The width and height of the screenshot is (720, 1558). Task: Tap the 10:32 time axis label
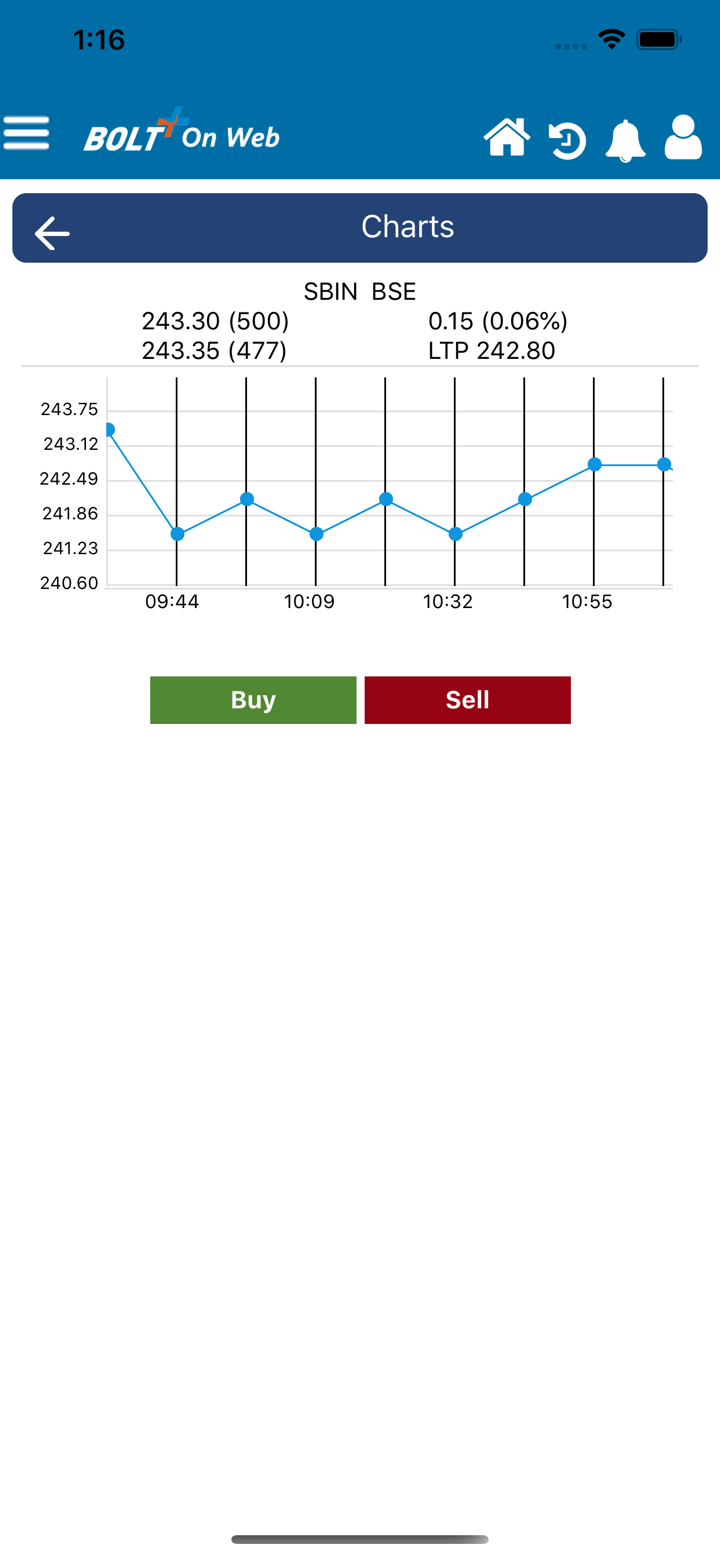tap(447, 602)
